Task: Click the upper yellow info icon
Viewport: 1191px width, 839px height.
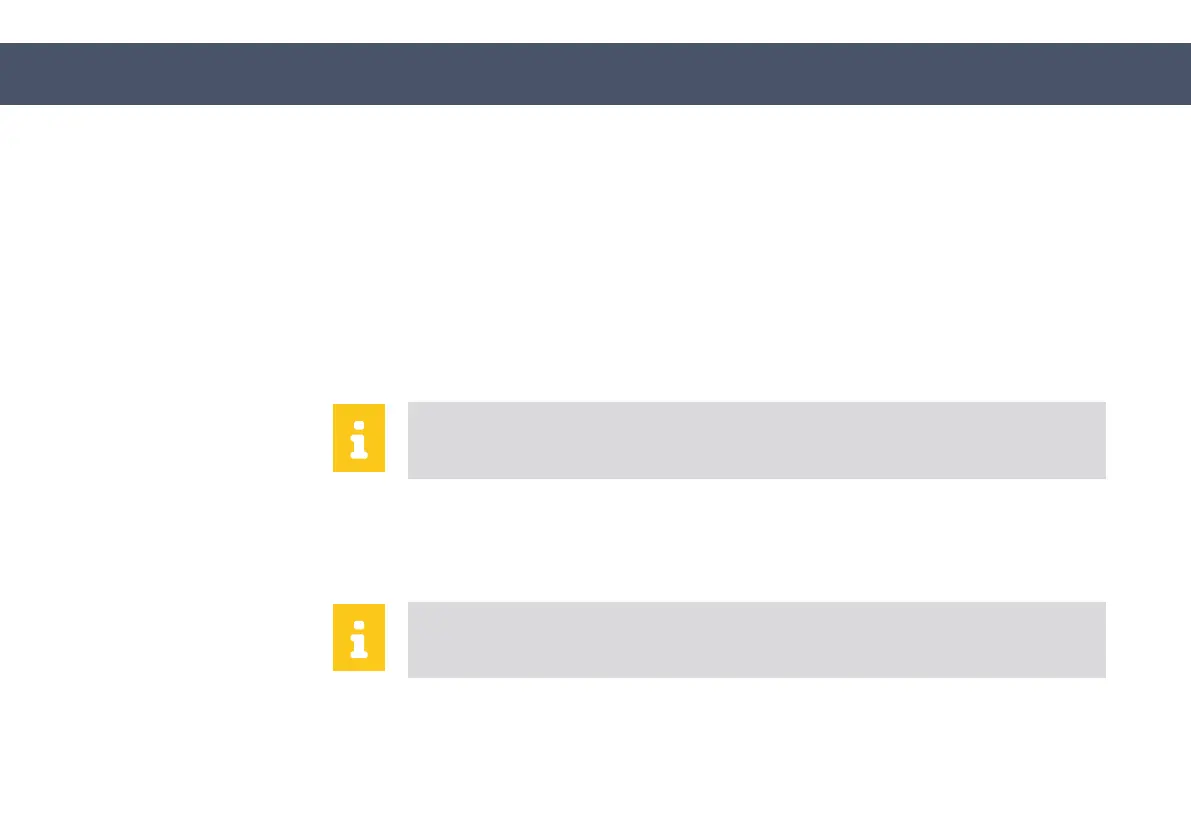Action: [x=358, y=439]
